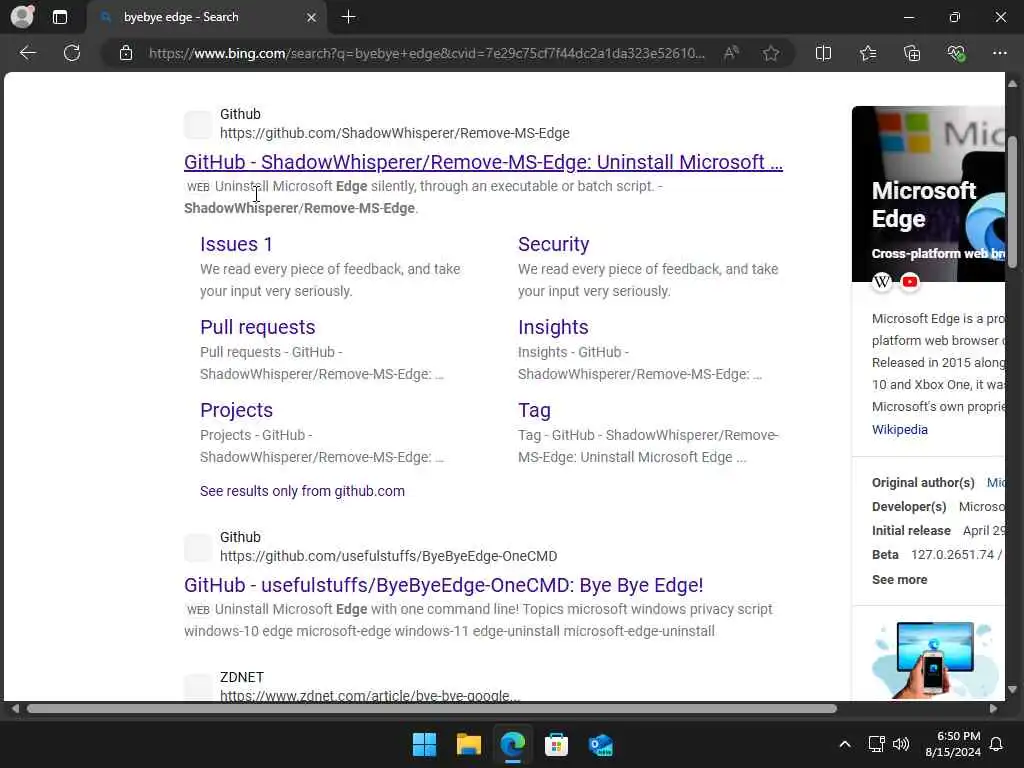This screenshot has width=1024, height=768.
Task: Open the Pull requests sublink
Action: (257, 327)
